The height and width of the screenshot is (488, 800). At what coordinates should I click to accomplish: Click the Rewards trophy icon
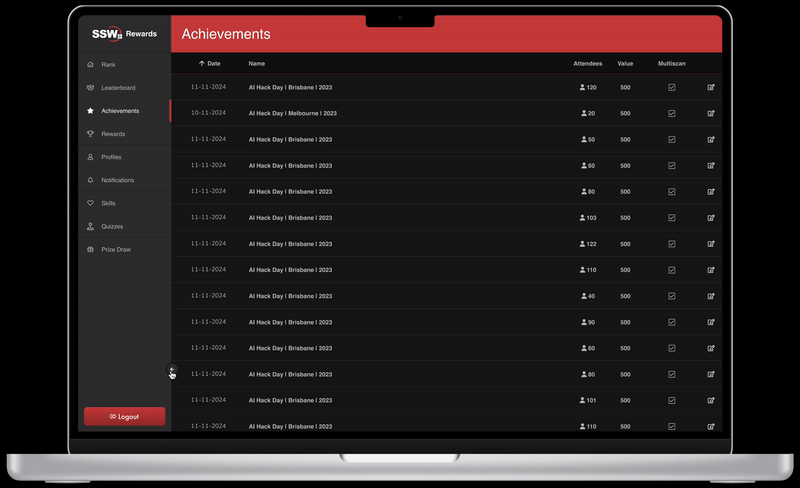tap(91, 134)
